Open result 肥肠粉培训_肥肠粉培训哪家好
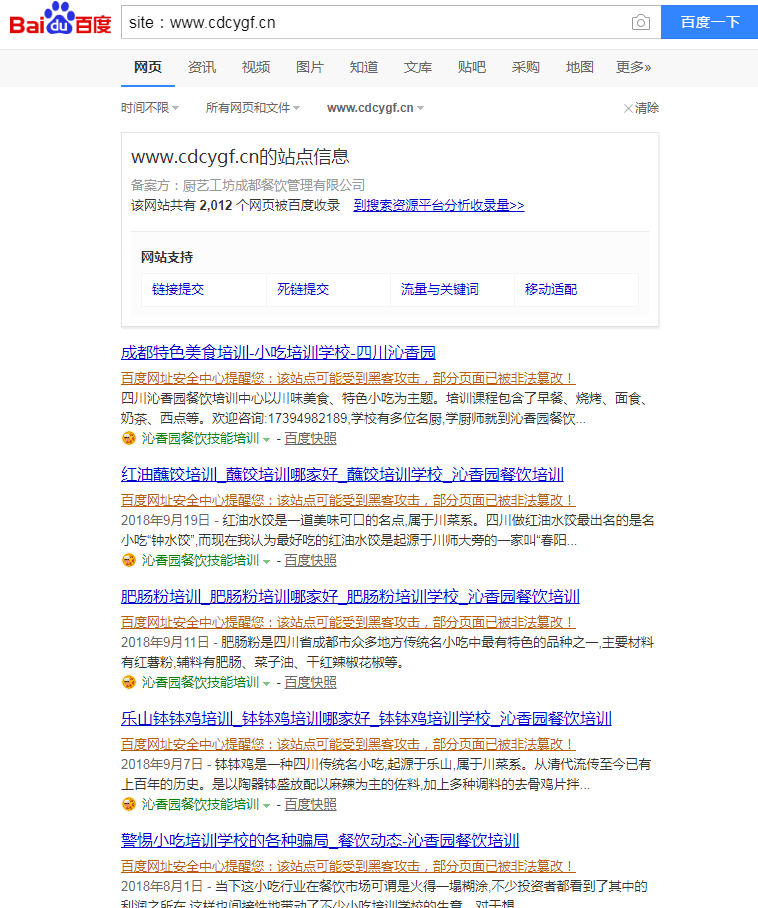 click(x=350, y=596)
